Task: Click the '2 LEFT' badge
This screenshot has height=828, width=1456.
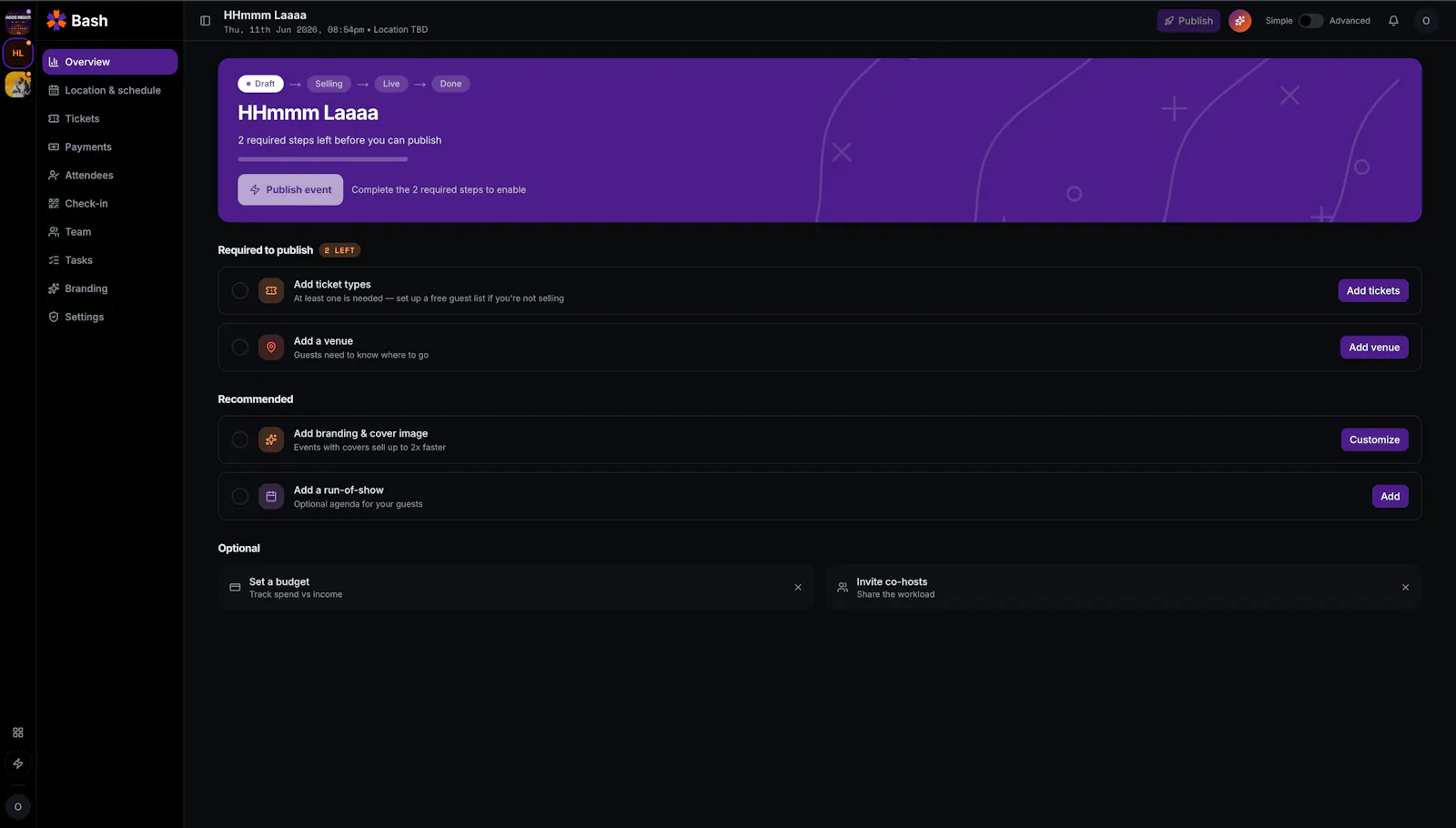Action: pyautogui.click(x=339, y=250)
